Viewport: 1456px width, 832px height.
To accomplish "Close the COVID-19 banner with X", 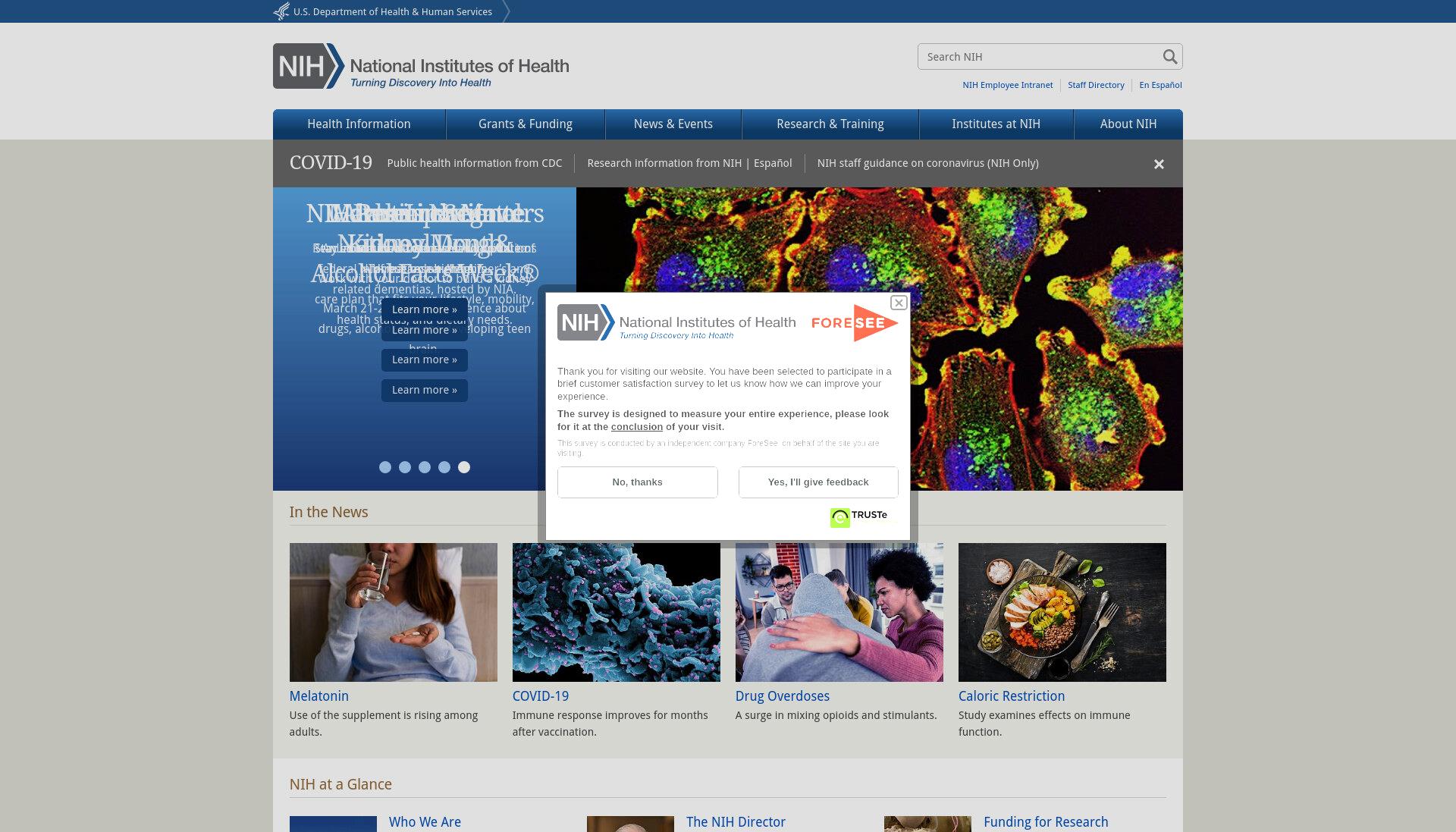I will [x=1159, y=164].
